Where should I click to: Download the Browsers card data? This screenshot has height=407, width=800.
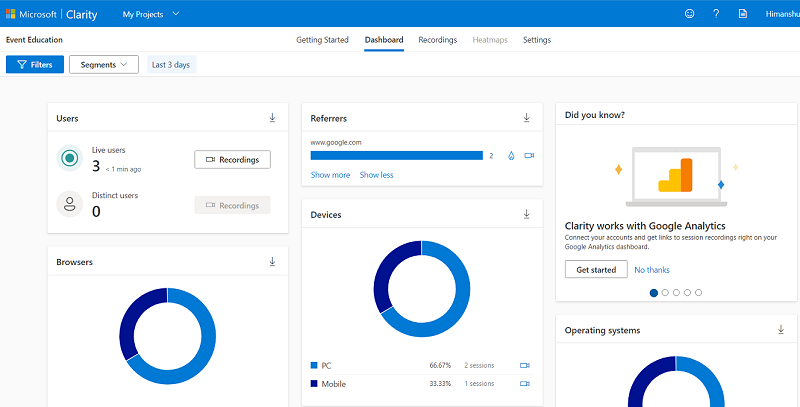coord(272,262)
